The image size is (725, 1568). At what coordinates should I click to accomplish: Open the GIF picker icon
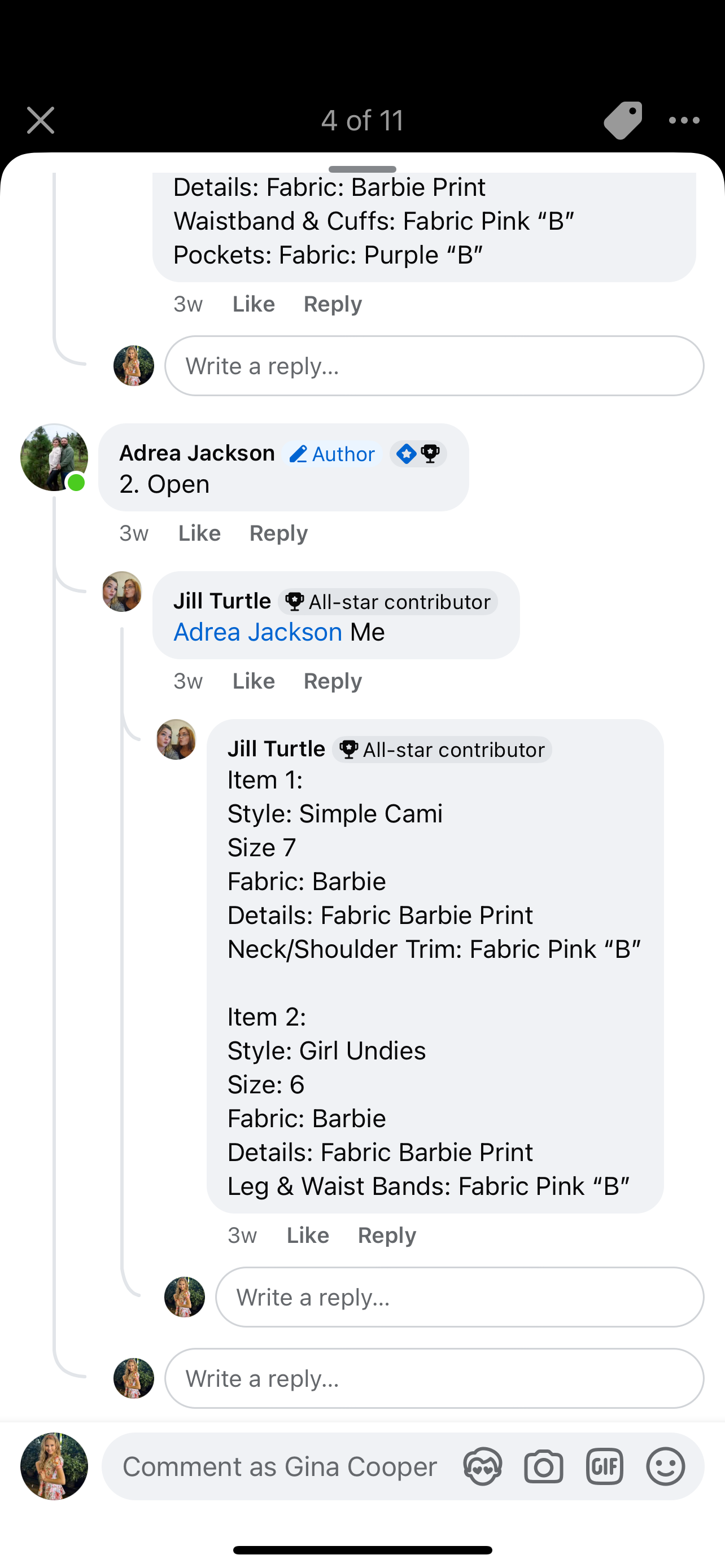click(x=604, y=1466)
